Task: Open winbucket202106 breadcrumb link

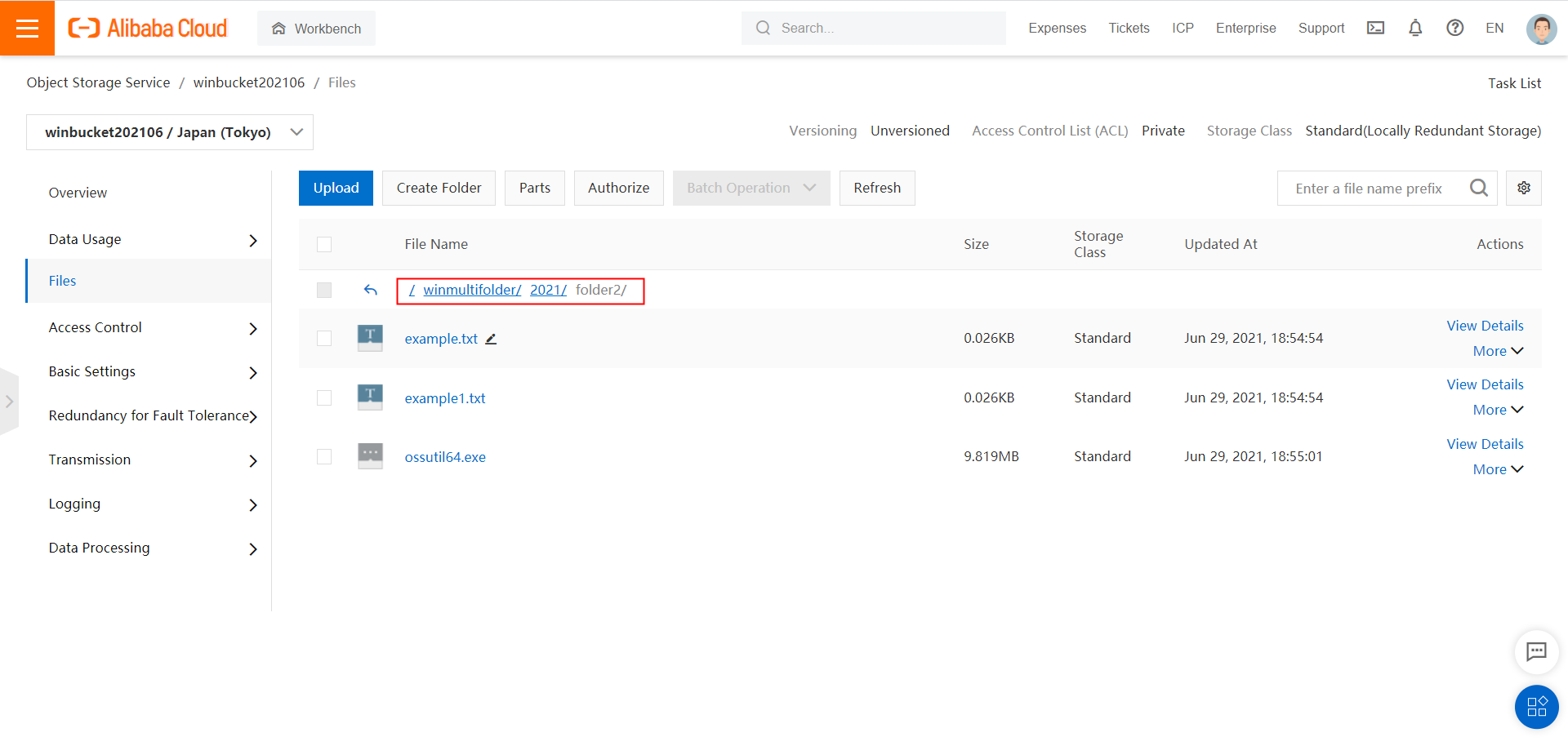Action: tap(248, 82)
